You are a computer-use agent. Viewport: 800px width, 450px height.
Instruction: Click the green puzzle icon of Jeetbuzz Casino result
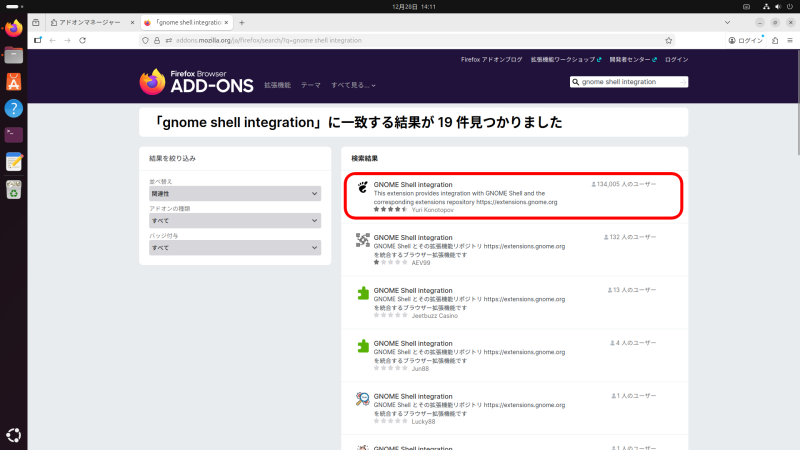[363, 293]
